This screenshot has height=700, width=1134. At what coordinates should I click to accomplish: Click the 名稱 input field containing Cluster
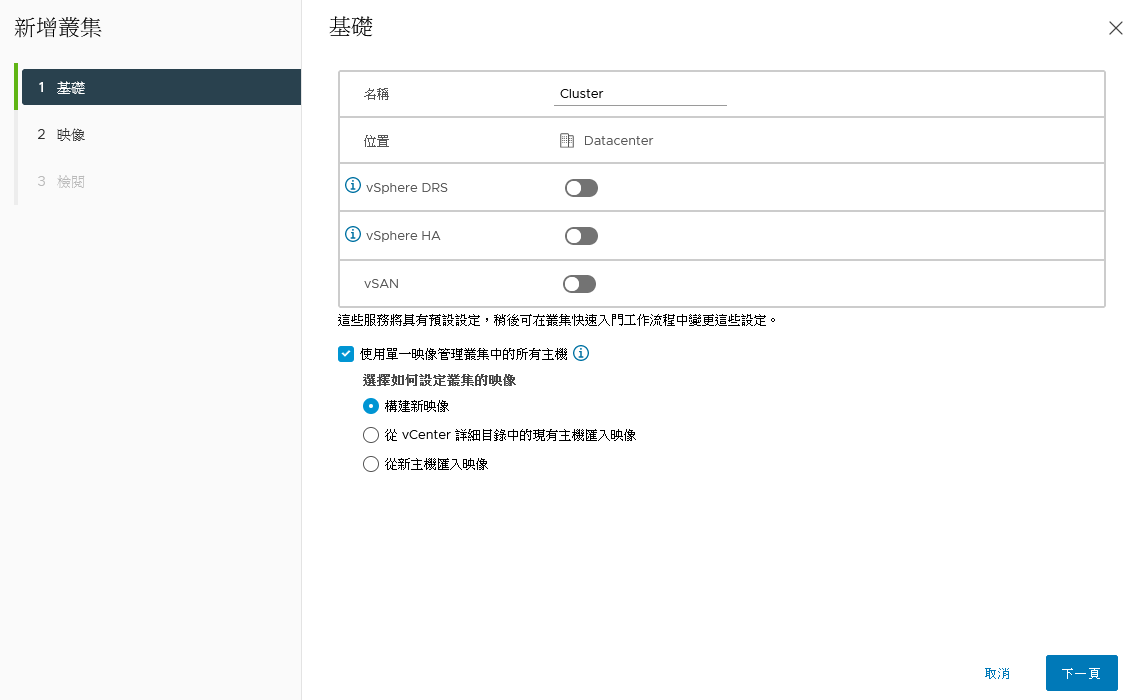click(x=640, y=94)
